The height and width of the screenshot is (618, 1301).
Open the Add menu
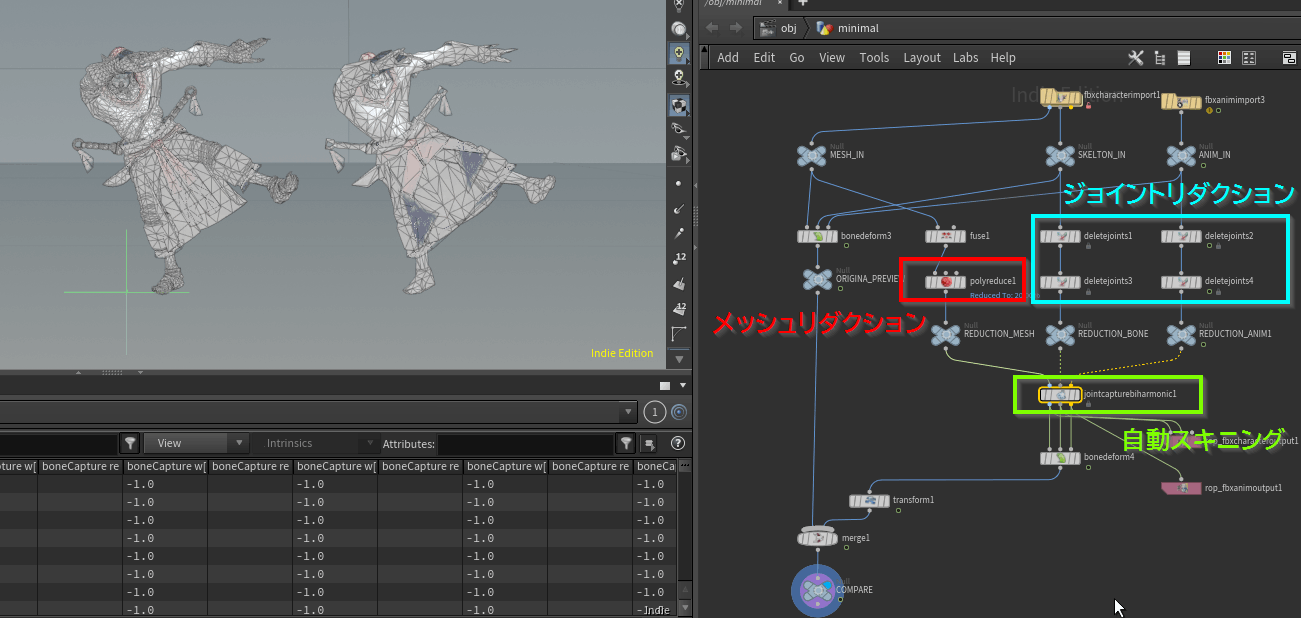click(x=728, y=58)
